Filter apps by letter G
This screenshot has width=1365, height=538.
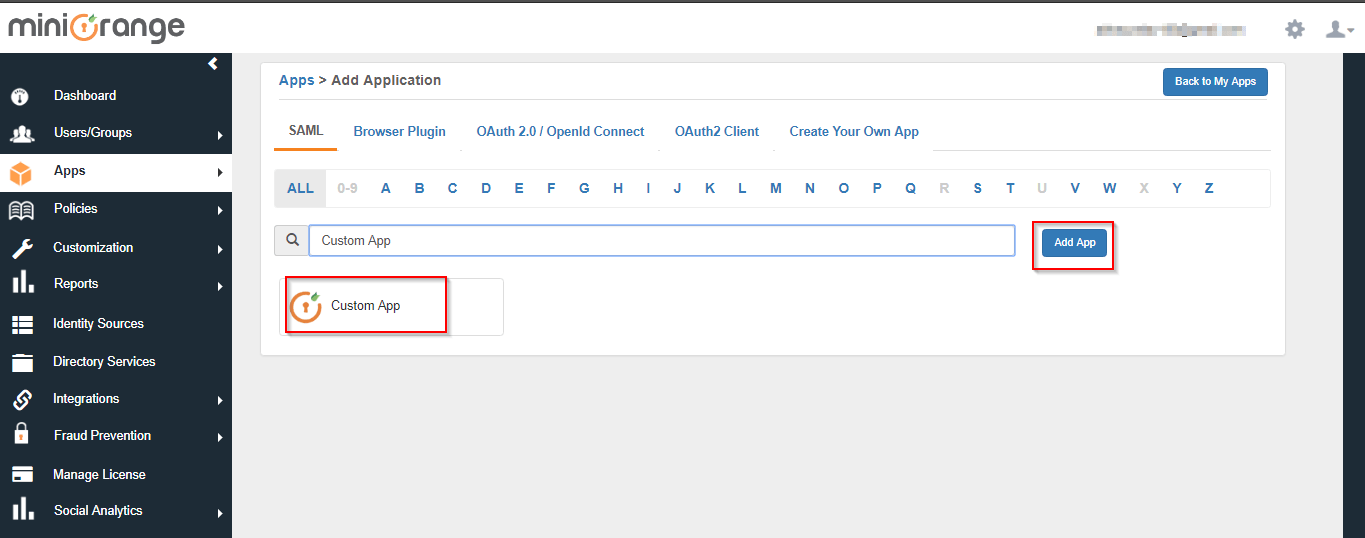(x=584, y=188)
